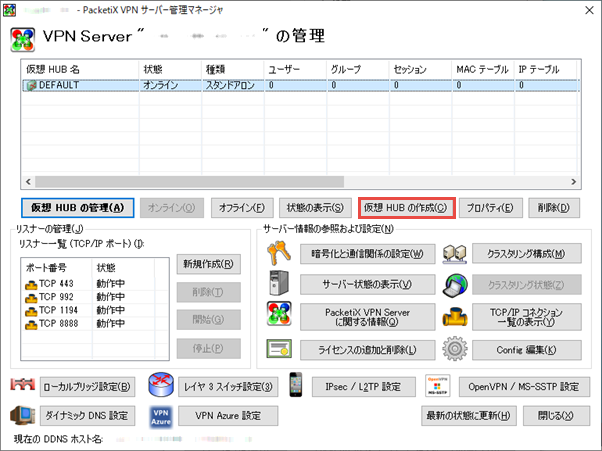Screen dimensions: 602x451
Task: Click the smartphone icon beside IPsec / L2TP
Action: point(296,386)
